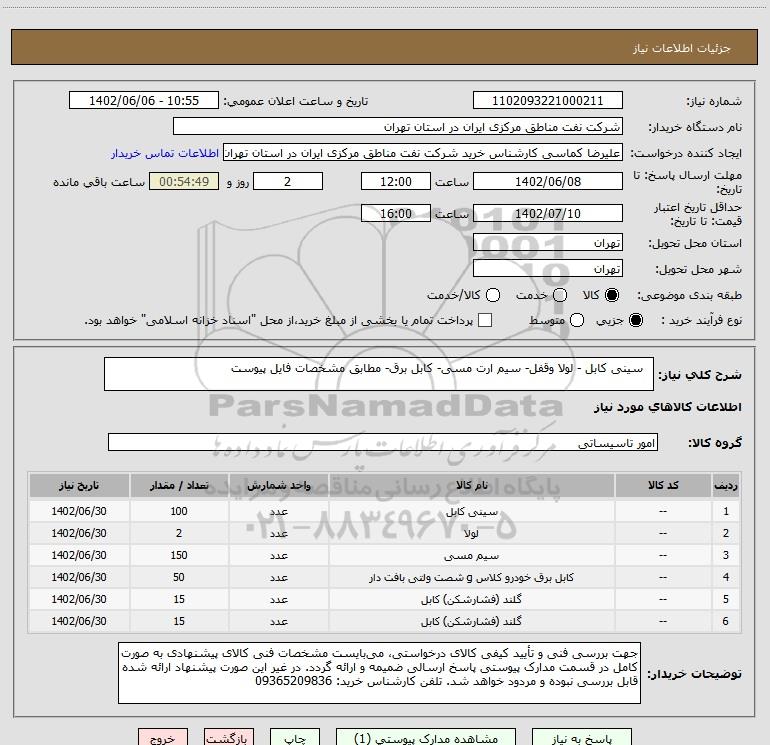Click the مشاهده مدارک پیوستی (1) button
The width and height of the screenshot is (770, 745).
click(426, 738)
